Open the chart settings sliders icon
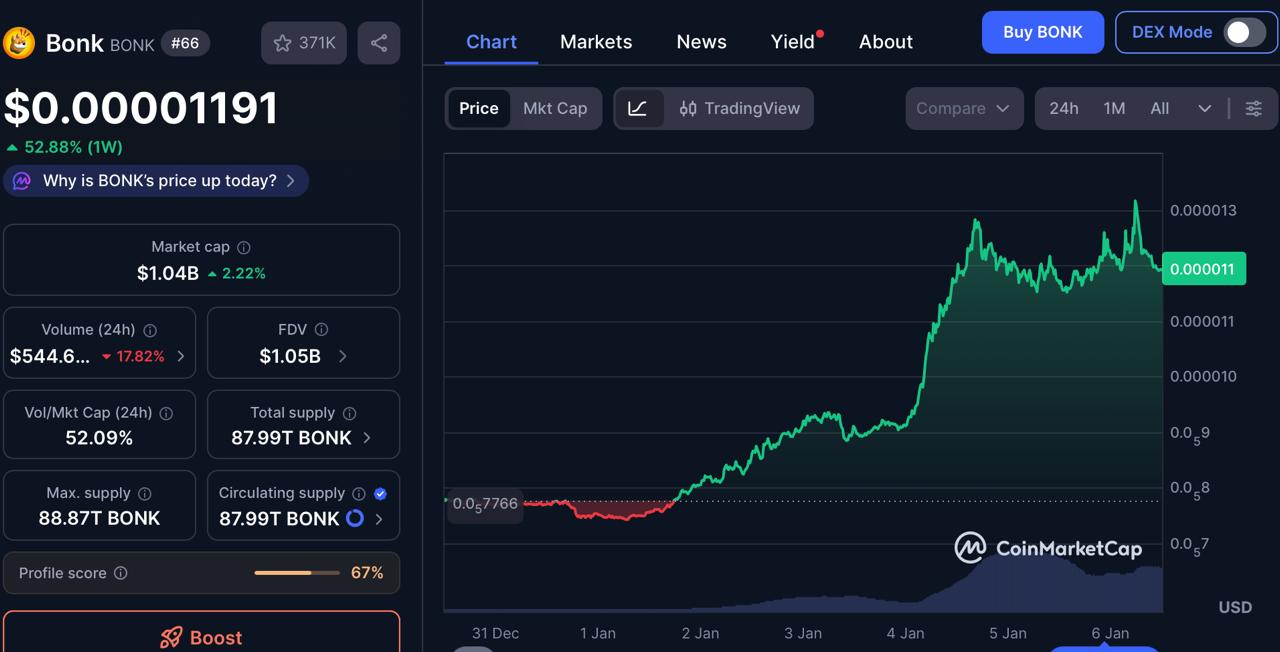The height and width of the screenshot is (652, 1280). click(1253, 108)
